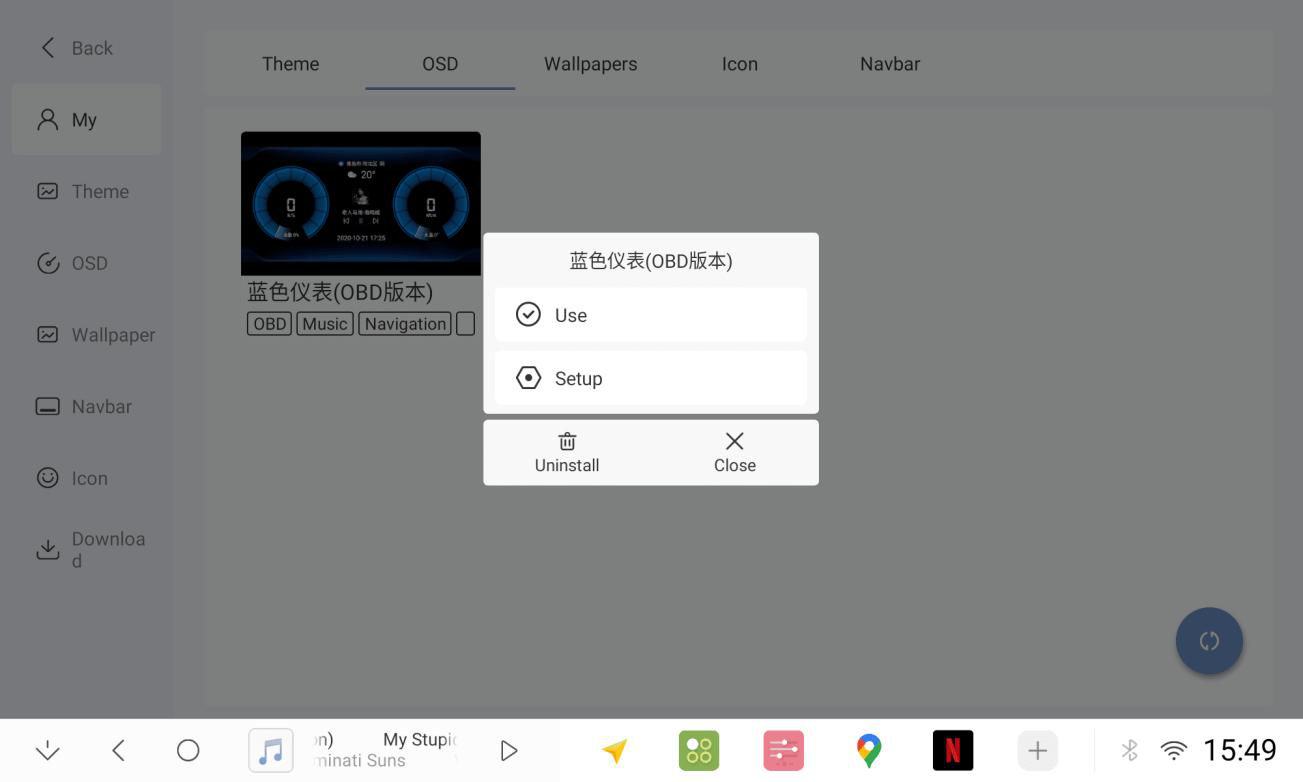Add a shortcut with the plus button
The width and height of the screenshot is (1303, 782).
1038,750
